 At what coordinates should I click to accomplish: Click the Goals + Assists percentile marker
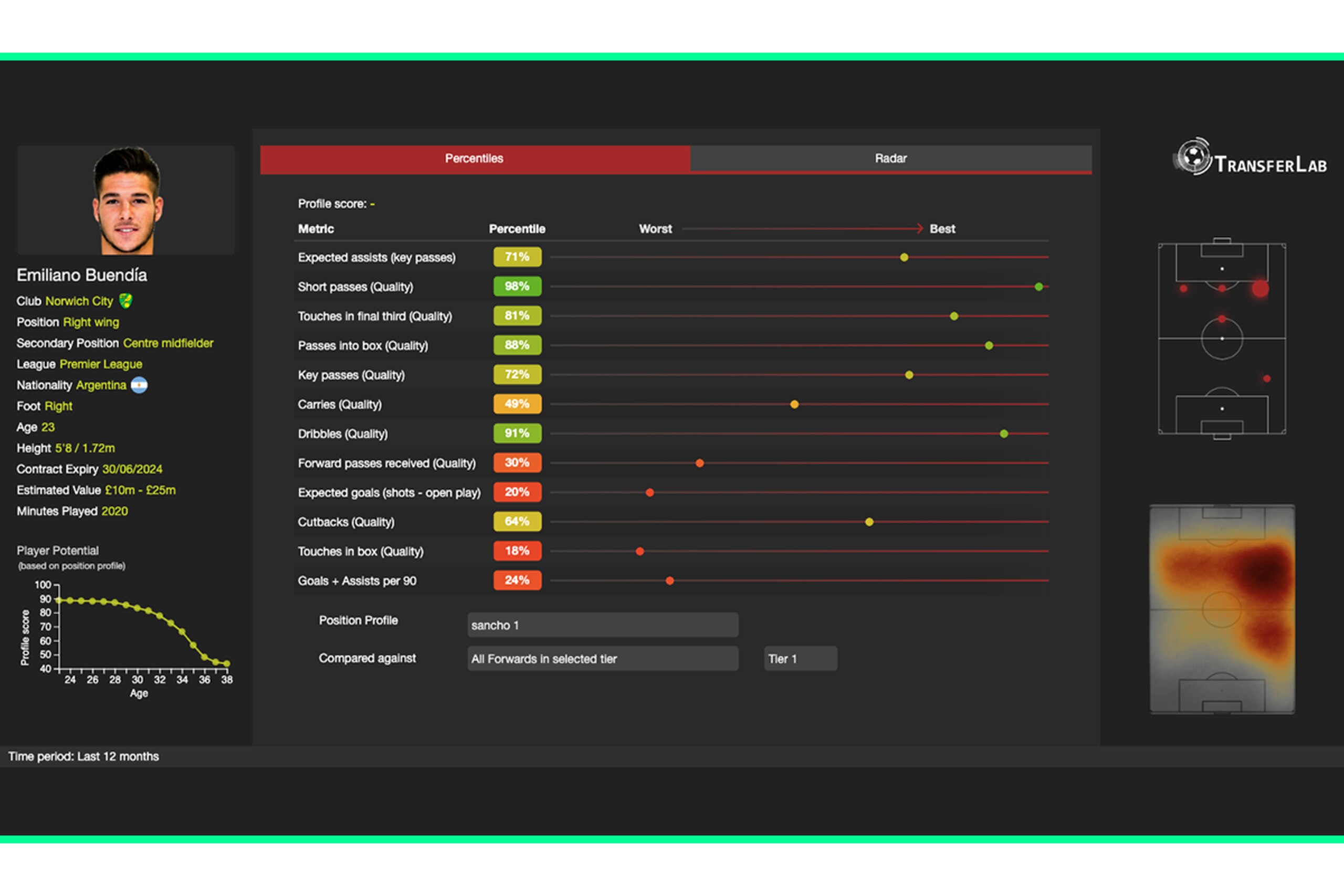coord(670,581)
